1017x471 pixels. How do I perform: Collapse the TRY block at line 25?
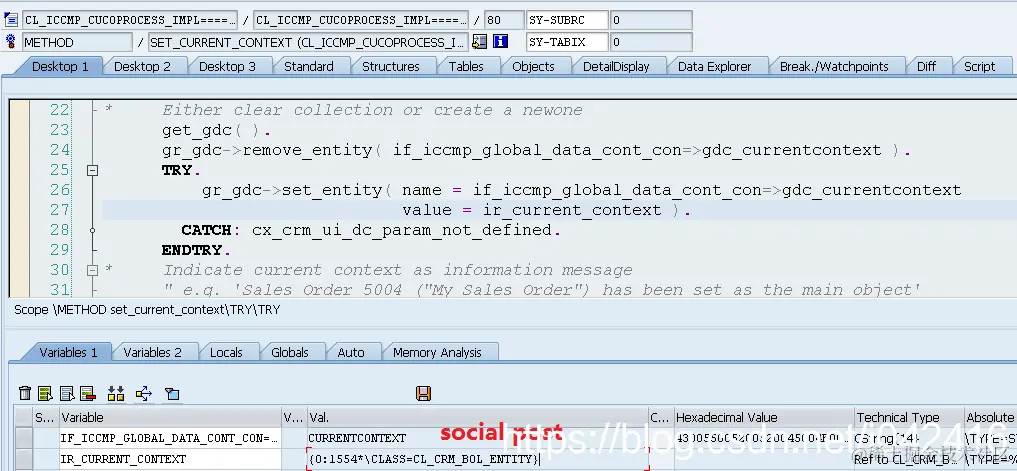click(92, 171)
